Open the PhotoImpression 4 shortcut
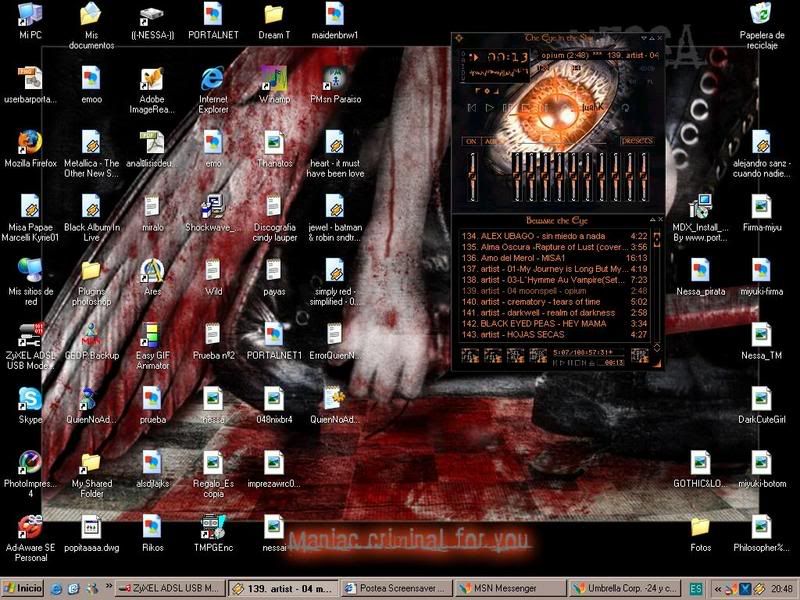 click(x=30, y=474)
